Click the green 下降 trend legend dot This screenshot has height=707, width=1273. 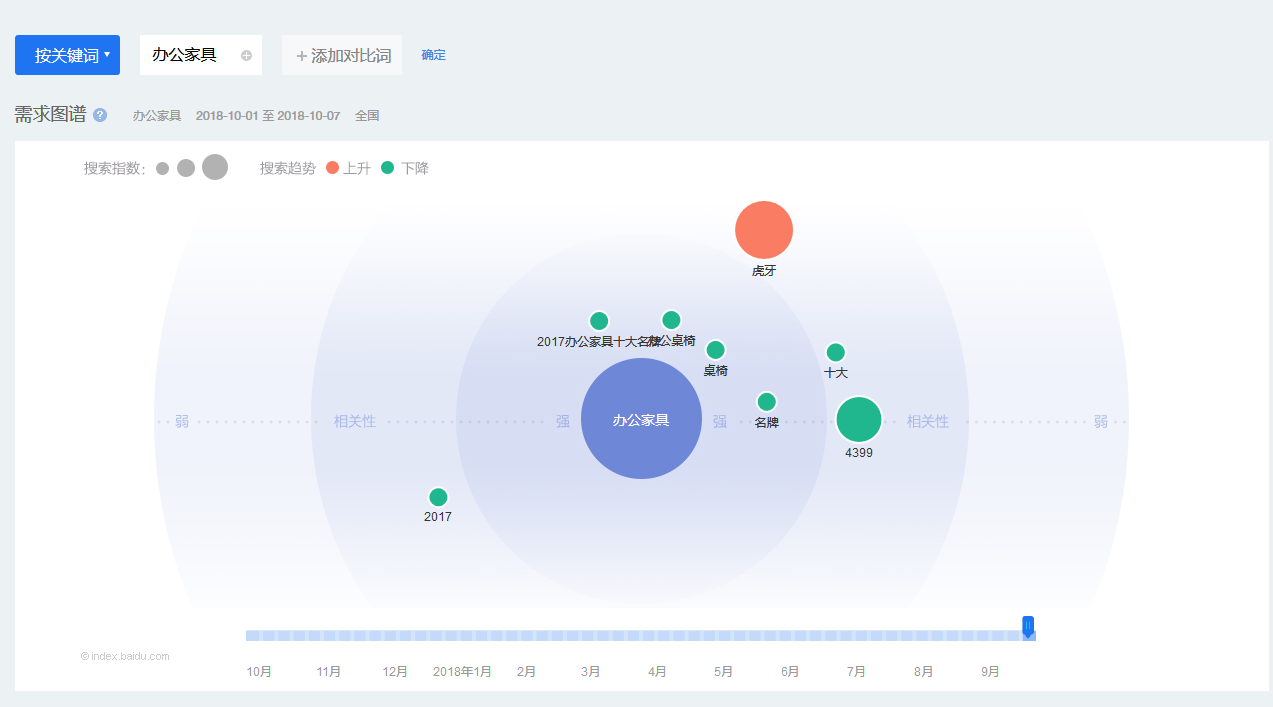coord(388,168)
